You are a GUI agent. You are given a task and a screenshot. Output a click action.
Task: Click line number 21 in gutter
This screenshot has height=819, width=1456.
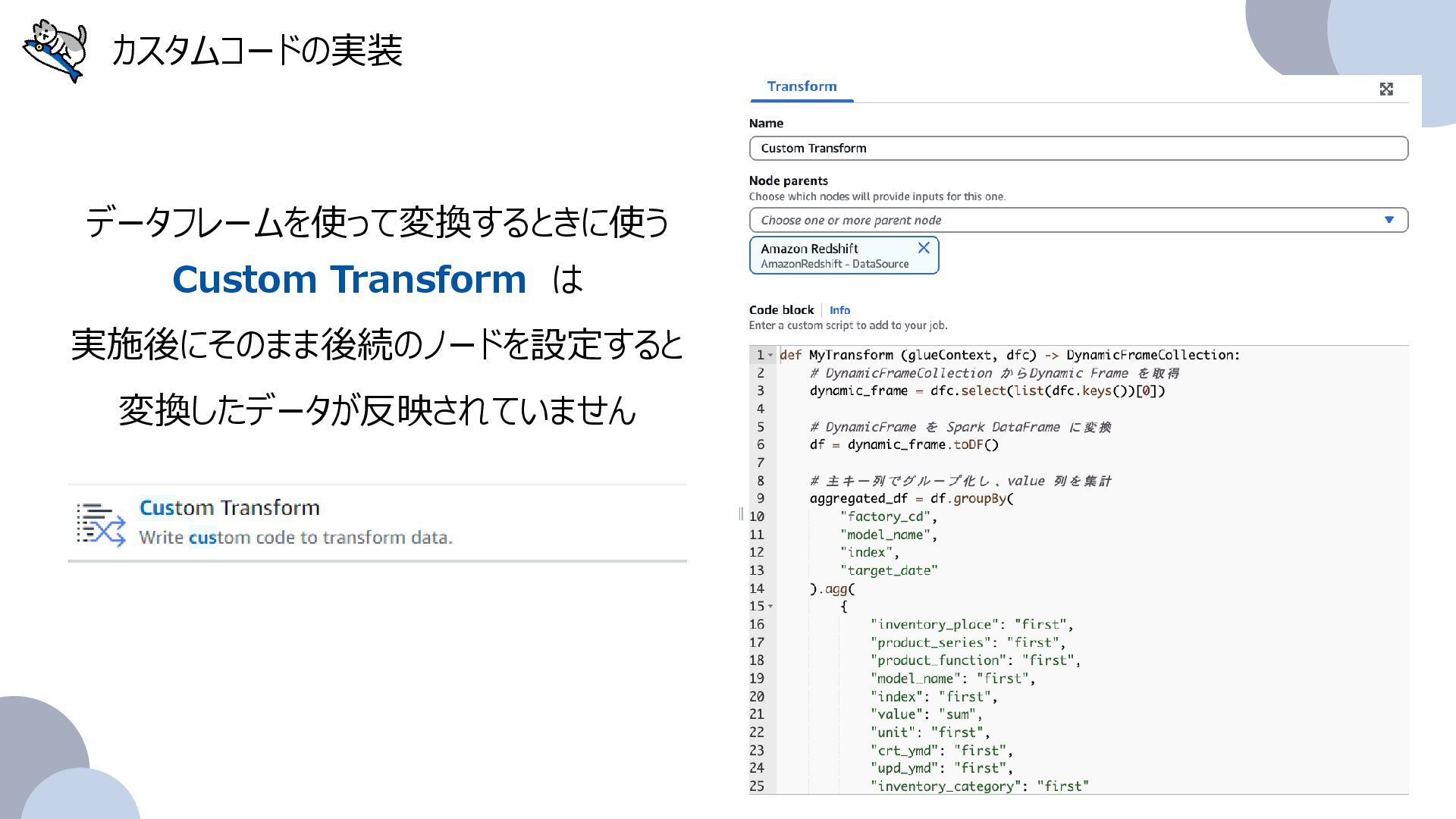tap(757, 714)
